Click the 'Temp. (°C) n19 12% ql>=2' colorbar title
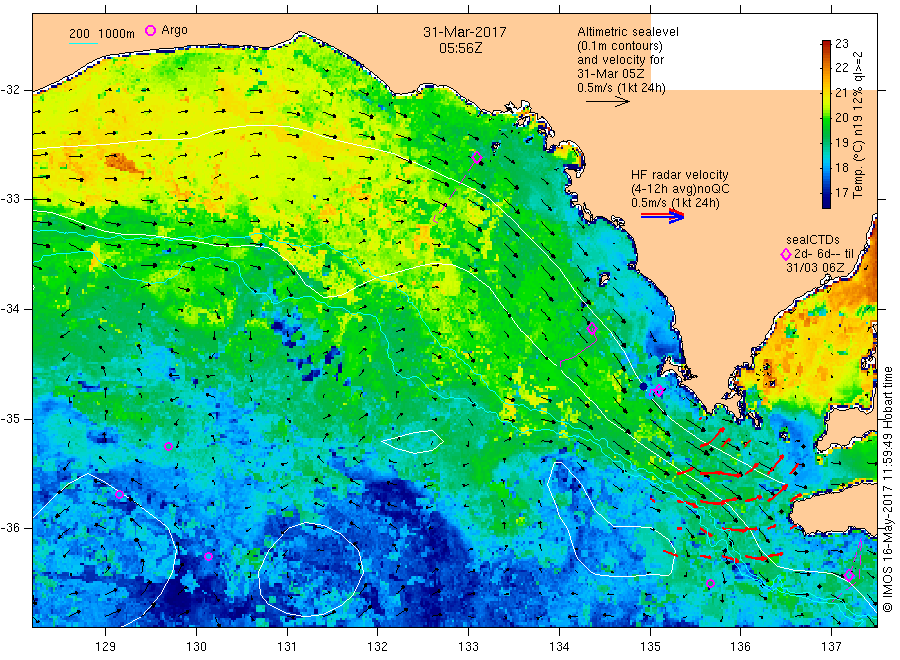The height and width of the screenshot is (660, 900). pos(858,125)
